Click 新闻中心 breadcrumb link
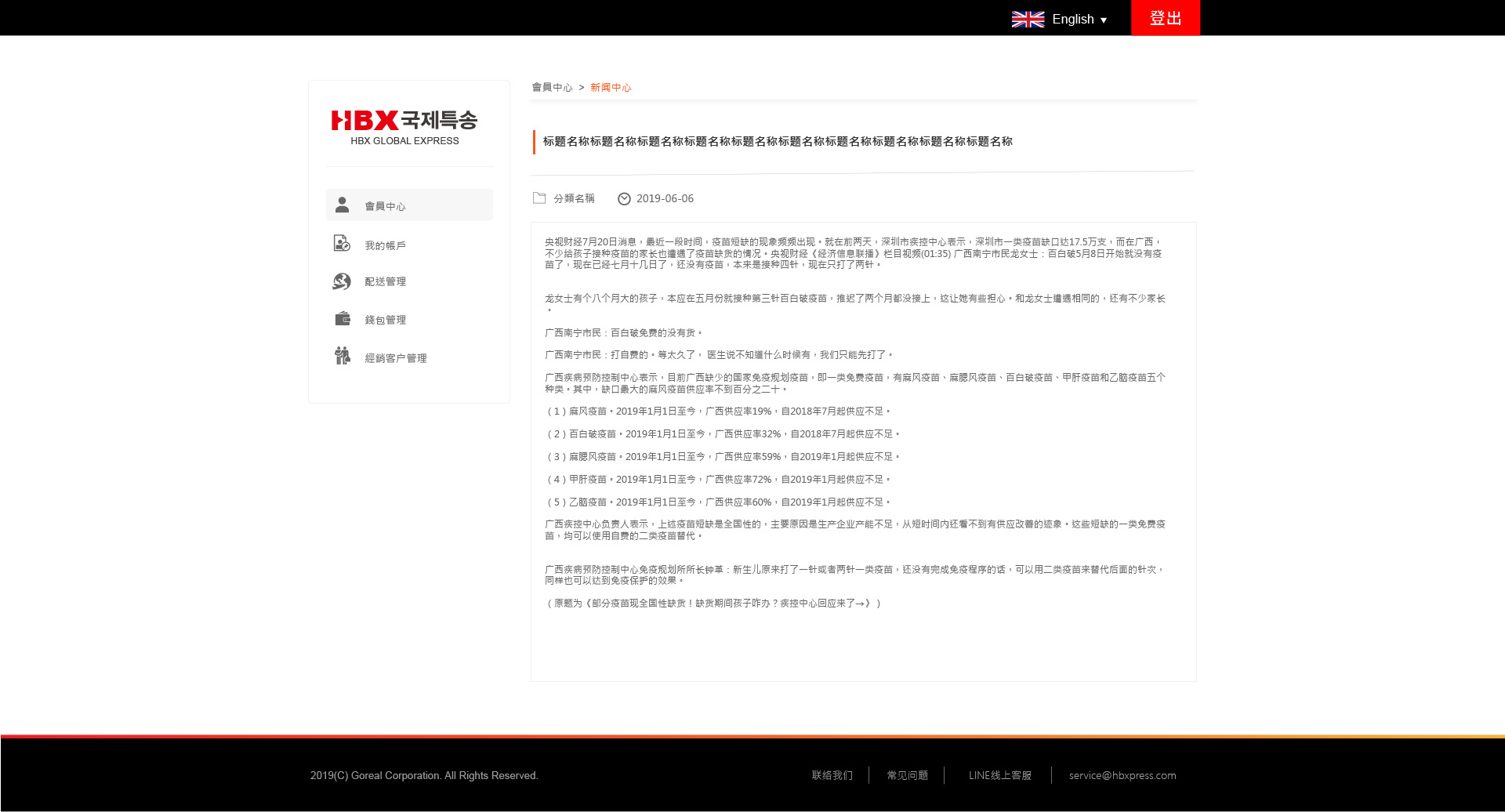This screenshot has width=1505, height=812. pos(611,88)
